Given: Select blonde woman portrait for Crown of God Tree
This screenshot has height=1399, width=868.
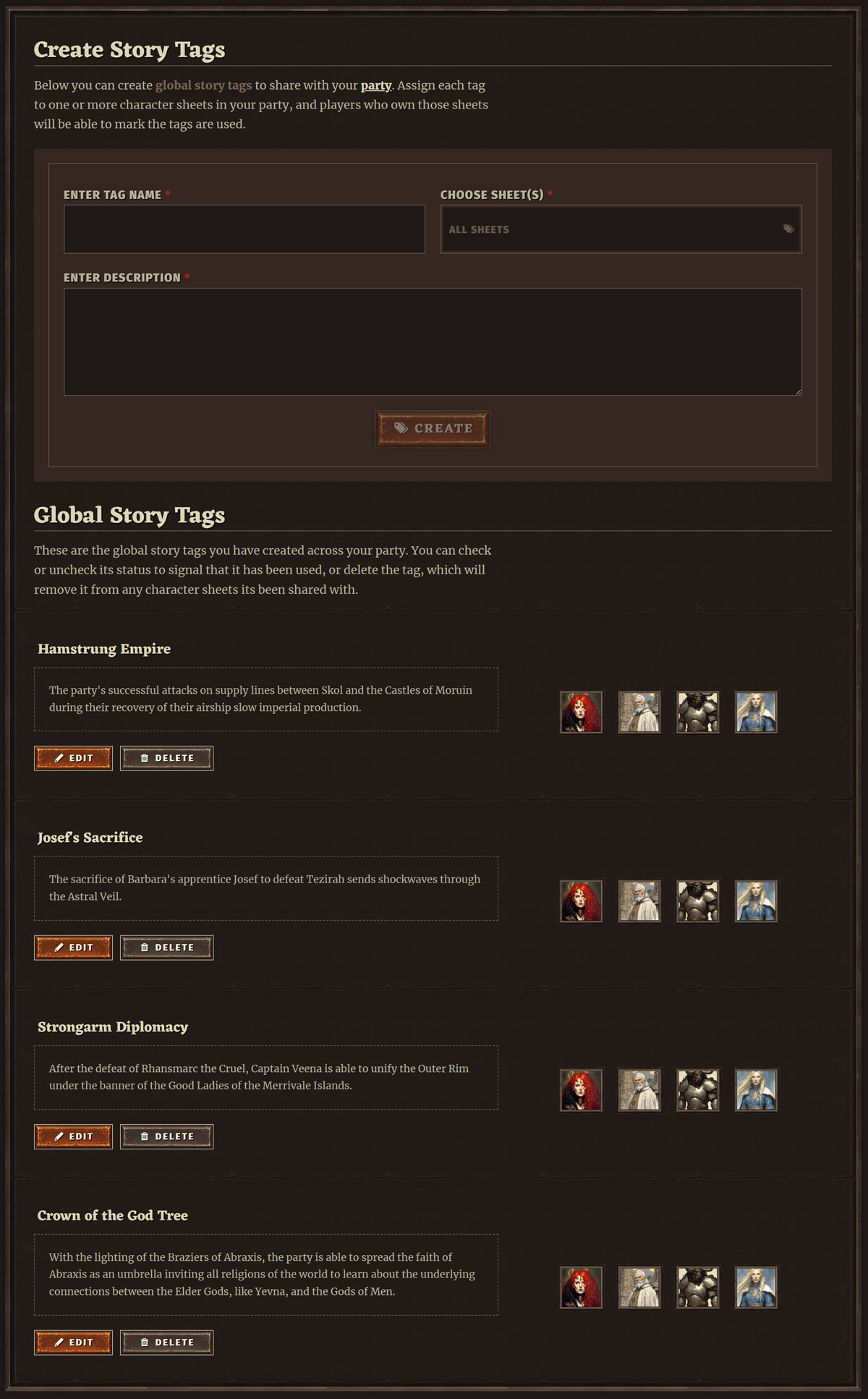Looking at the screenshot, I should pyautogui.click(x=757, y=1288).
